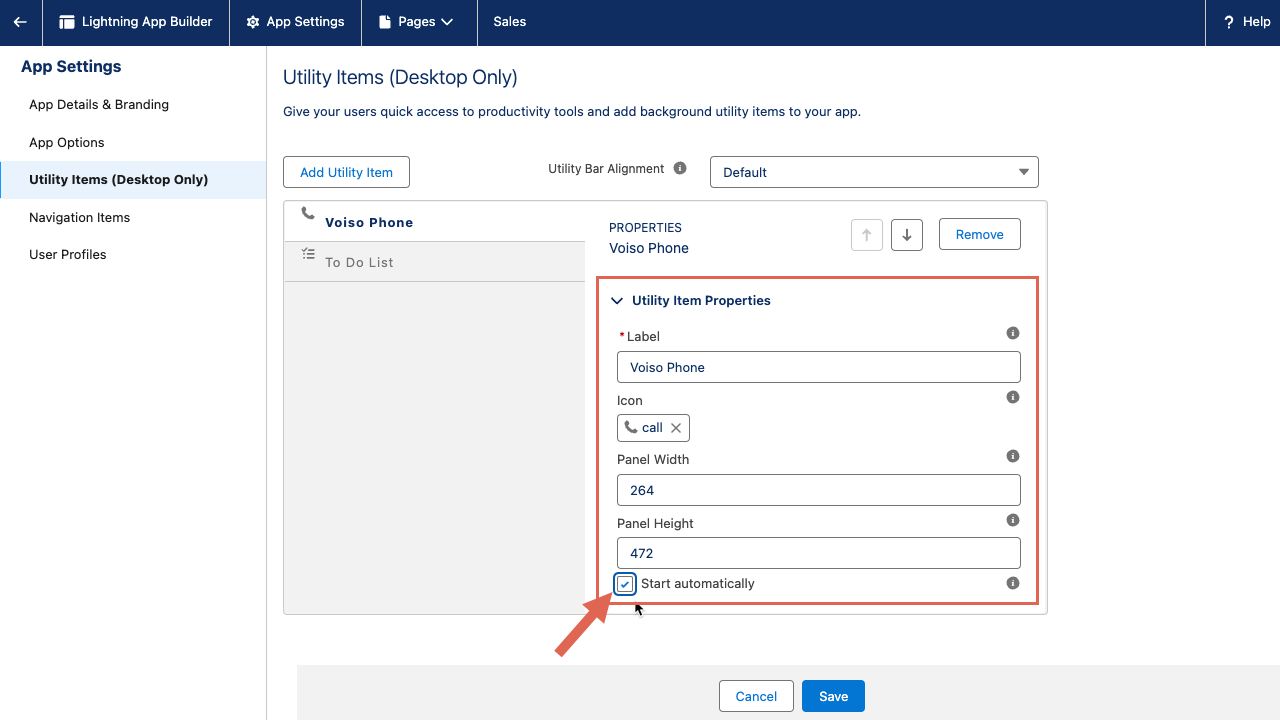Viewport: 1280px width, 720px height.
Task: Click info icon beside Icon field
Action: click(x=1013, y=397)
